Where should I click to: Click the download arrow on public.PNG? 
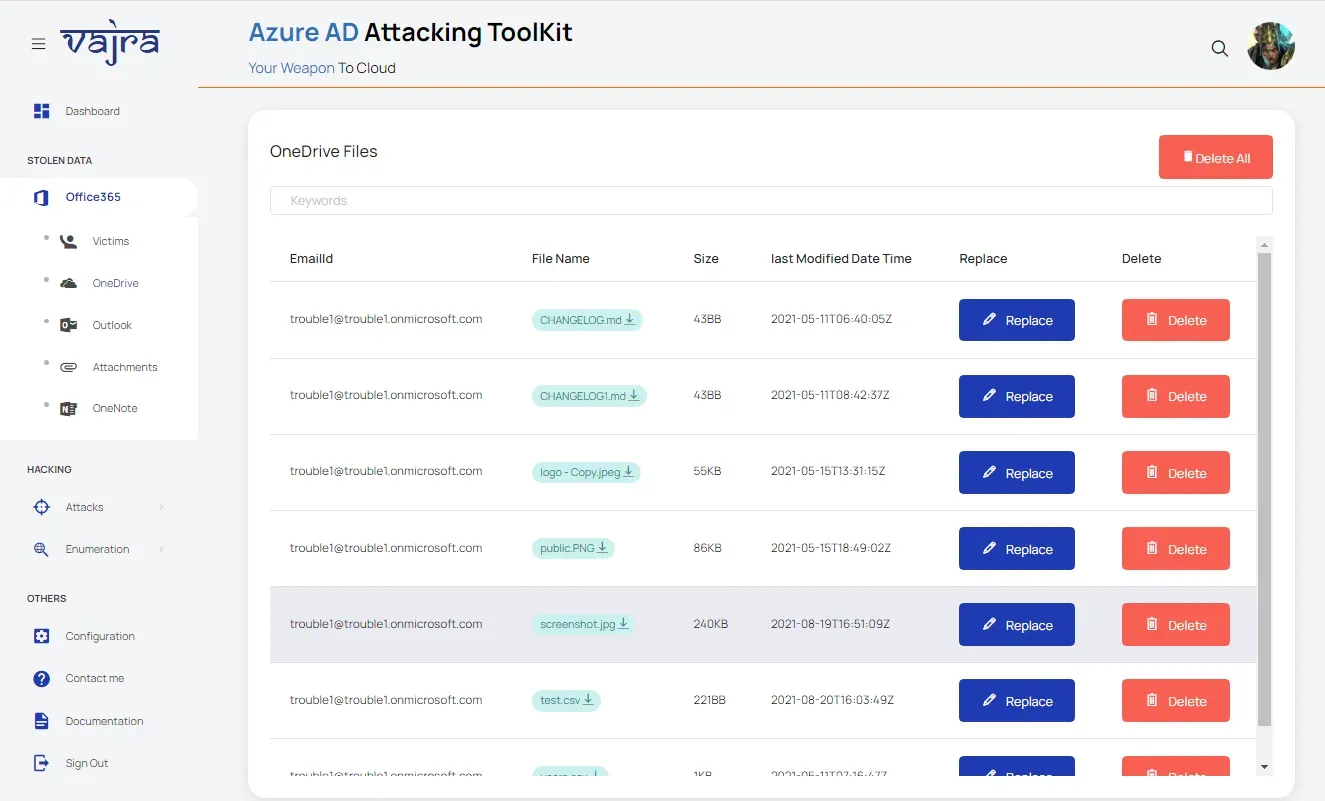point(603,547)
